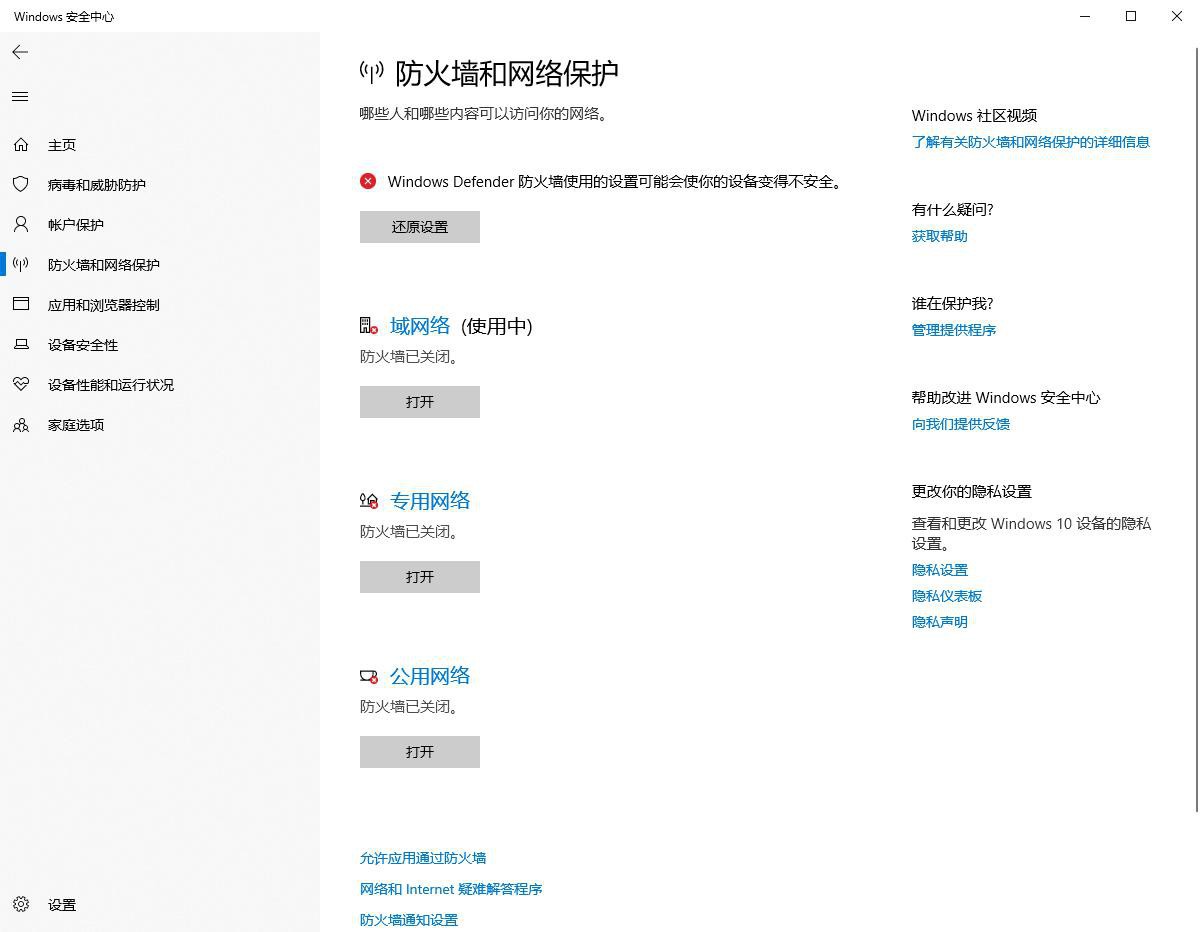Viewport: 1200px width, 932px height.
Task: Click the person icon for 帐户保护
Action: (21, 225)
